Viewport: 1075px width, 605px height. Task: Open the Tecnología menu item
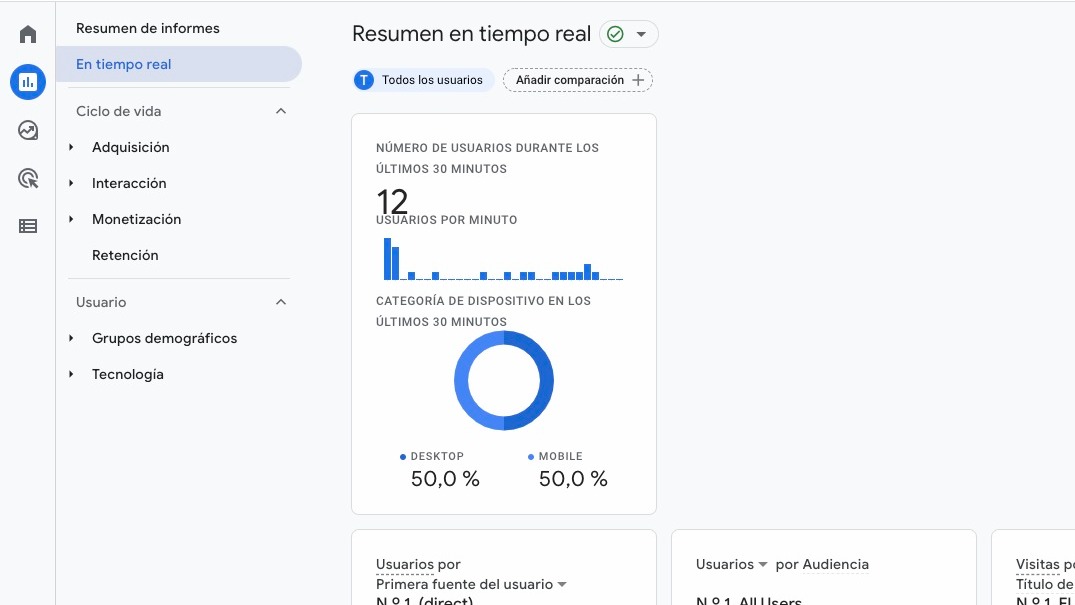tap(128, 375)
